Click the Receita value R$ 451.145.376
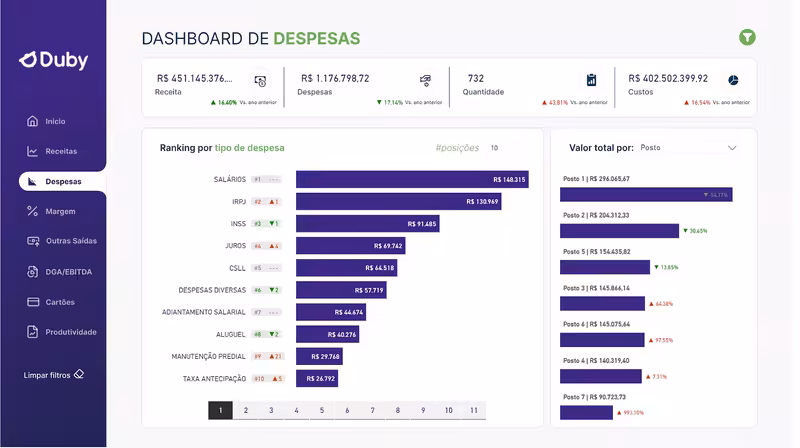This screenshot has width=800, height=448. click(x=194, y=79)
